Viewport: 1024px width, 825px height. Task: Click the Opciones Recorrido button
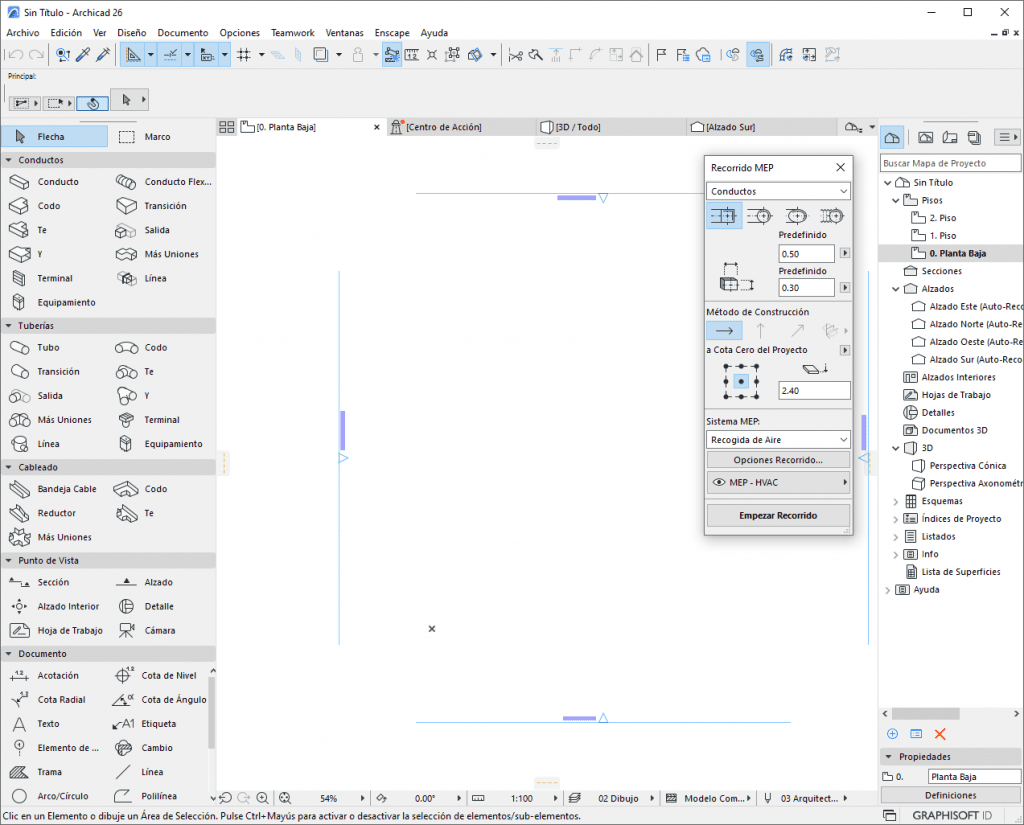click(778, 460)
